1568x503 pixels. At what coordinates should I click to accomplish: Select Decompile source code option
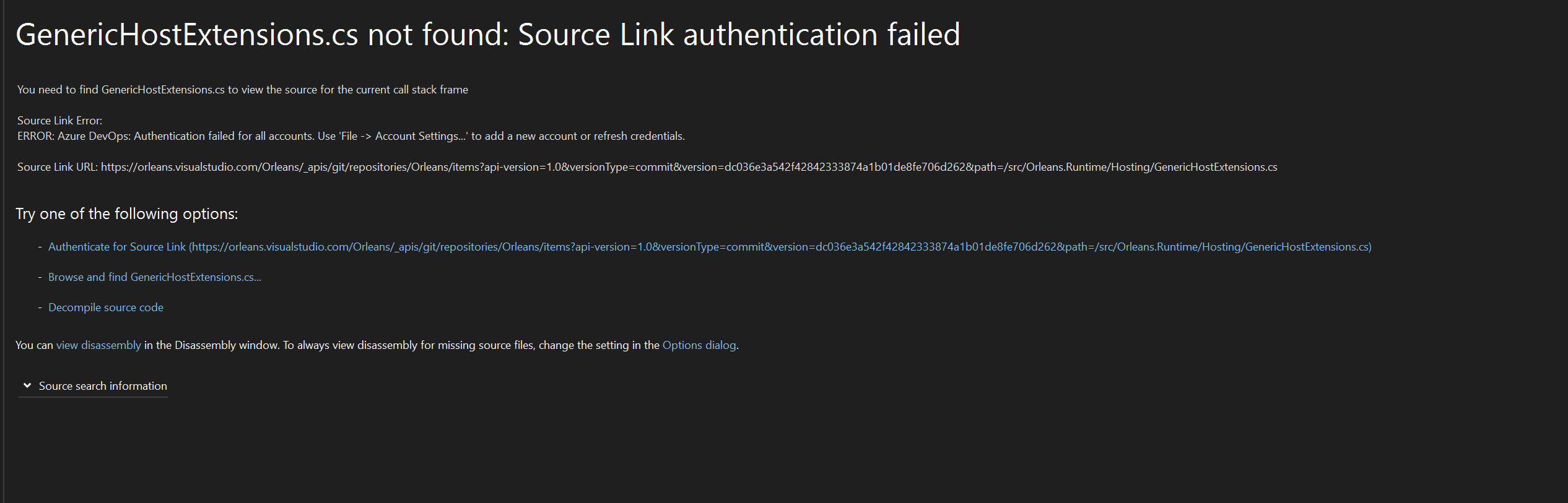pyautogui.click(x=105, y=307)
